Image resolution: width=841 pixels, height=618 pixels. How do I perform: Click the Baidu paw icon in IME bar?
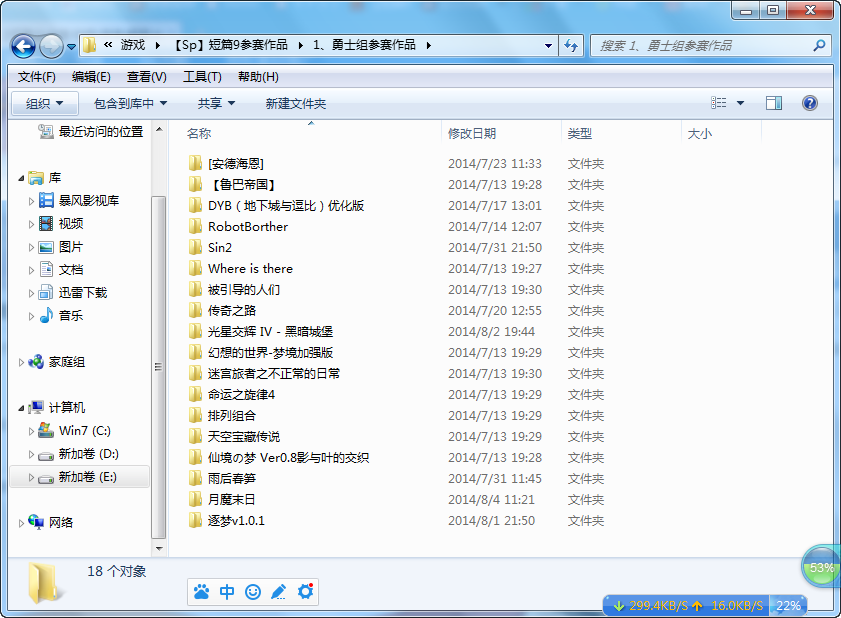coord(202,592)
